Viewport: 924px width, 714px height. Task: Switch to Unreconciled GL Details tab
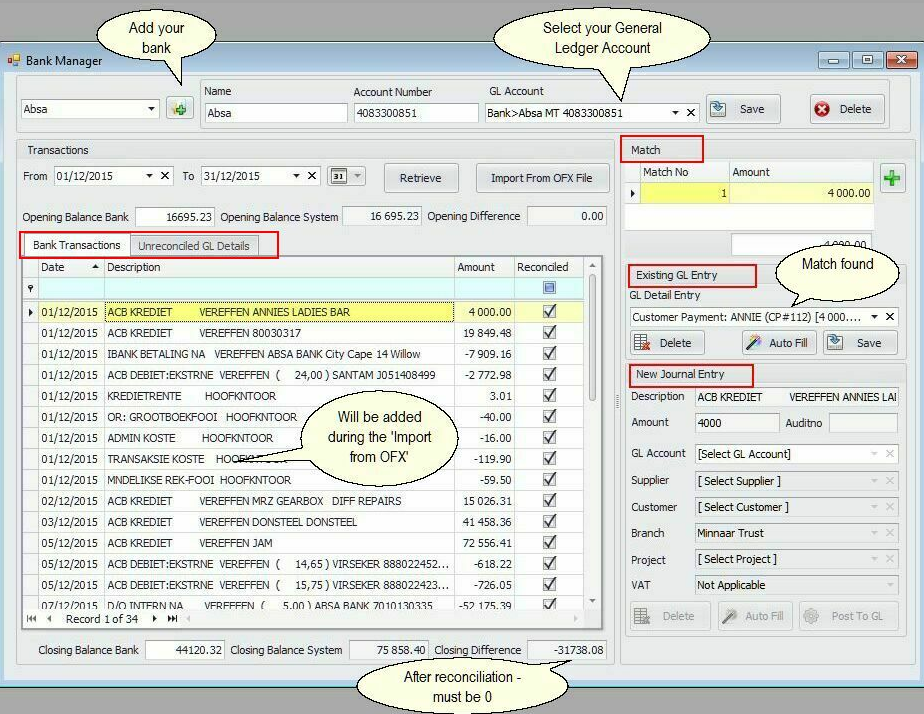pos(194,246)
